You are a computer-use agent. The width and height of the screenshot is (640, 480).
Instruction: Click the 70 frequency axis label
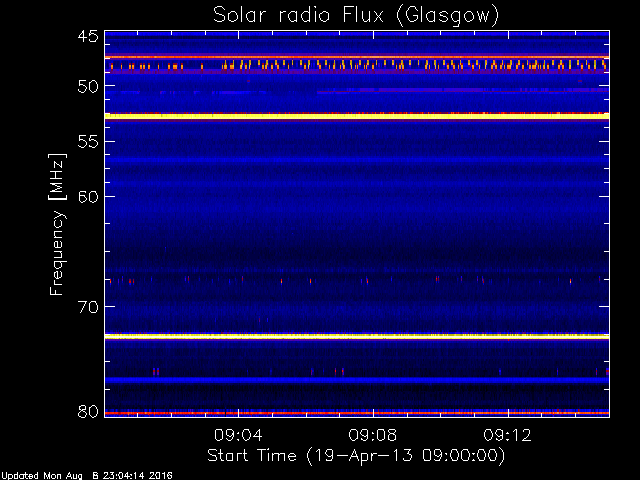click(x=88, y=307)
